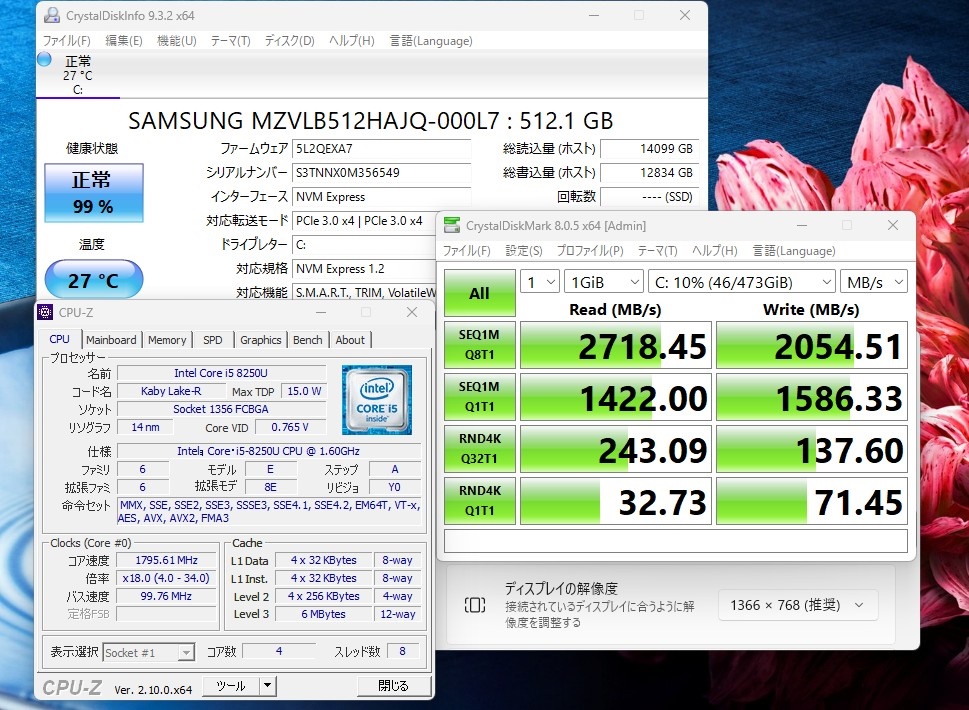This screenshot has width=969, height=710.
Task: Click the CPU-Z title bar icon
Action: (x=46, y=313)
